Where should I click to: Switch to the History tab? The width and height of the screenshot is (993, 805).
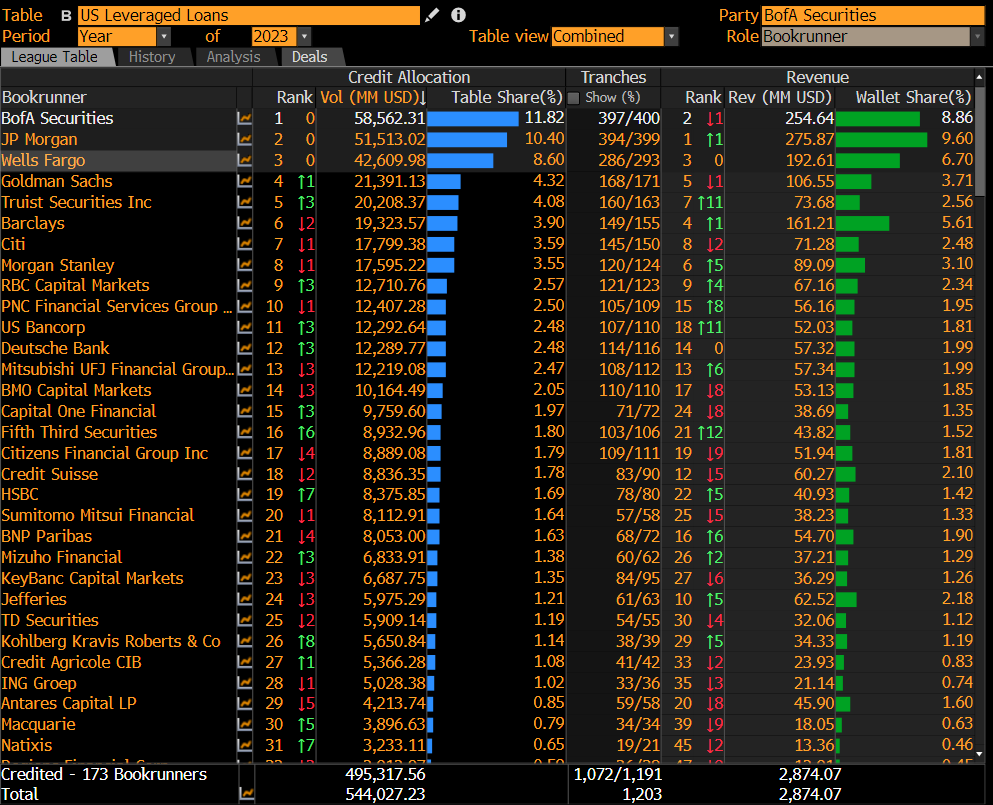(152, 57)
